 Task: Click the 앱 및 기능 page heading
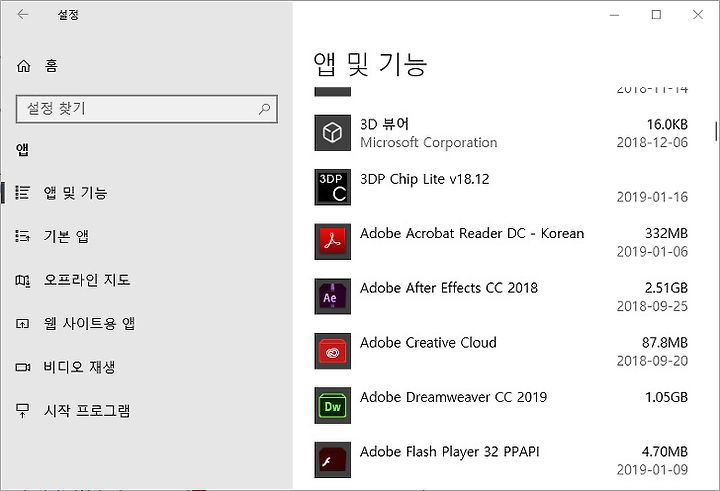[x=370, y=64]
